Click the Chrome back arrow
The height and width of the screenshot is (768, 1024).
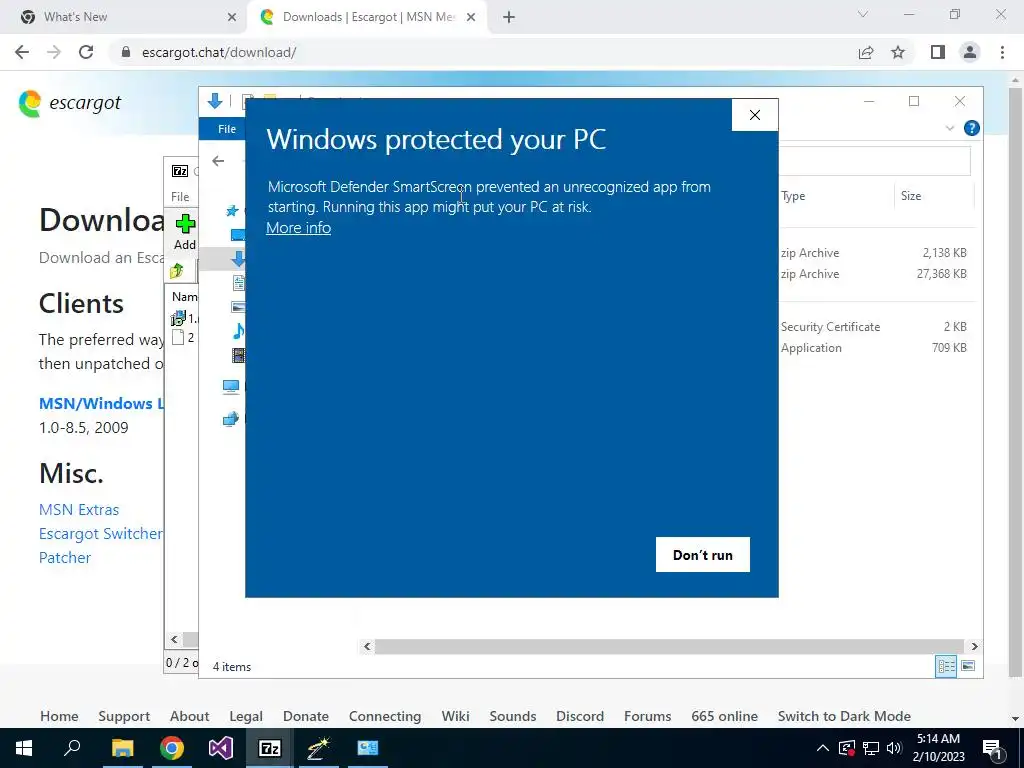pyautogui.click(x=22, y=52)
